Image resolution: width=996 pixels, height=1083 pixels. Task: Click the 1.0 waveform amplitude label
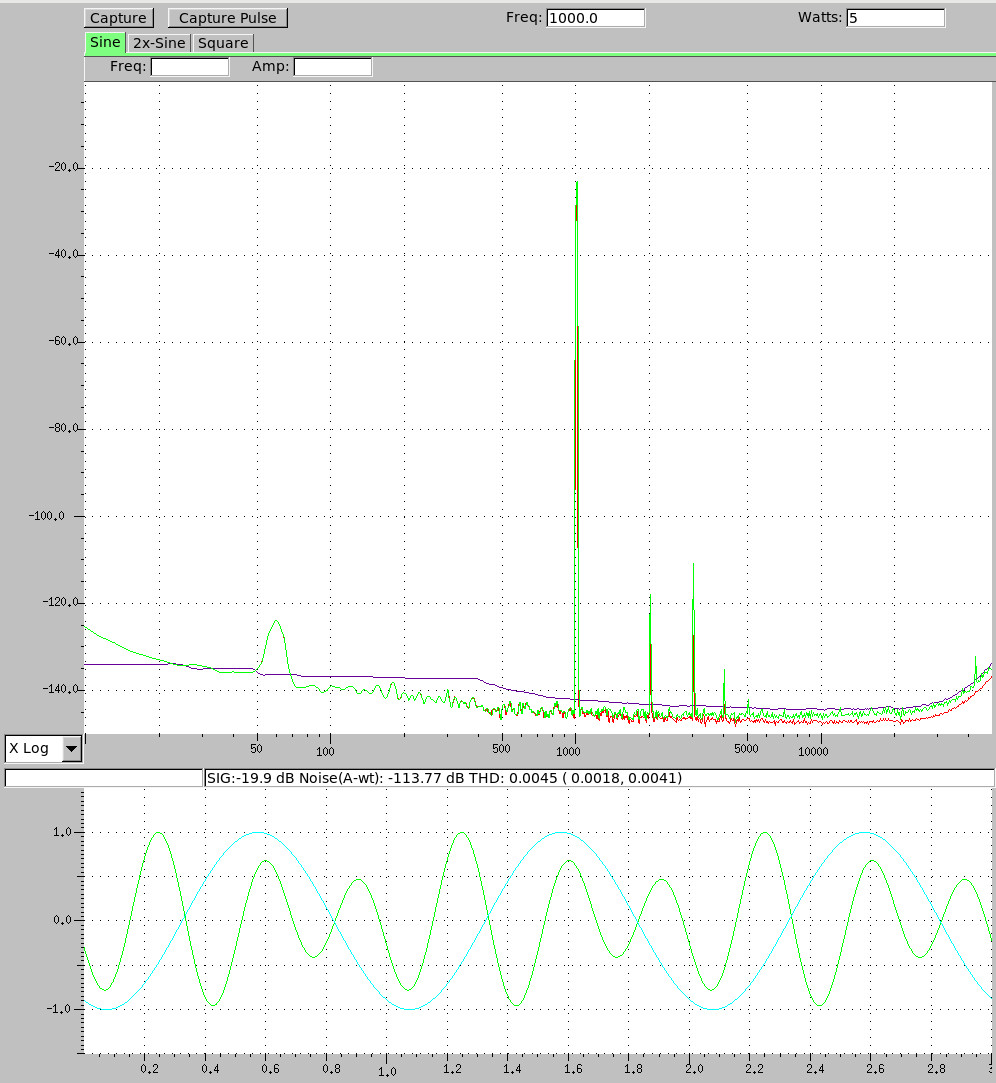point(62,832)
